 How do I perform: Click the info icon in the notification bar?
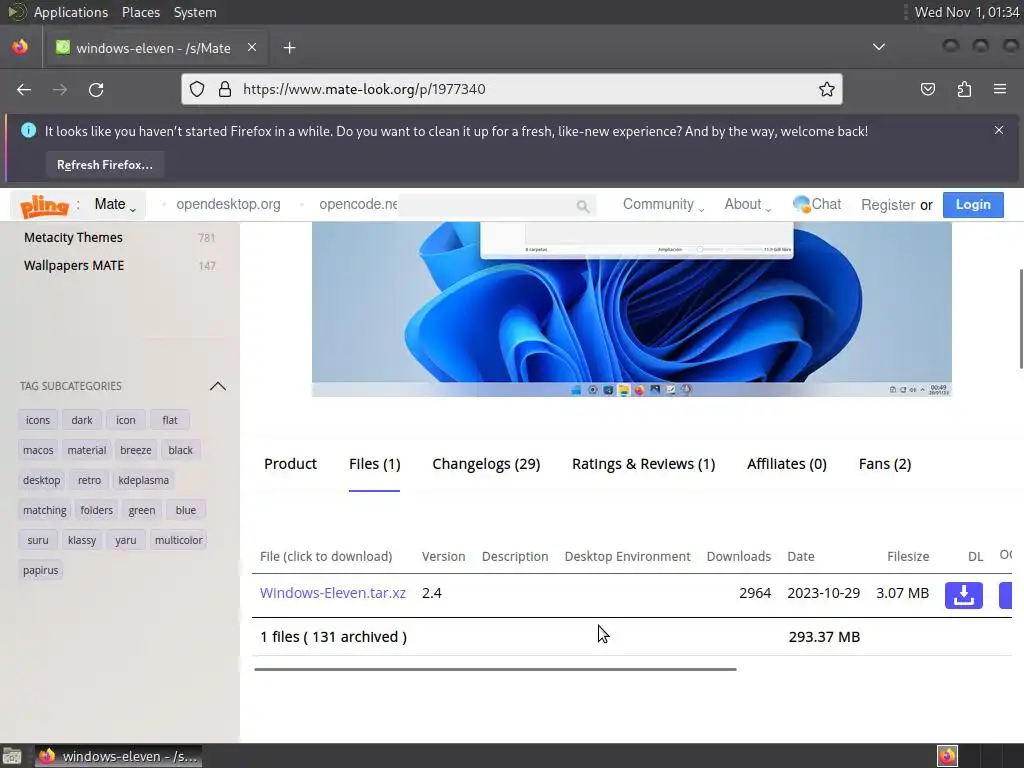[28, 130]
